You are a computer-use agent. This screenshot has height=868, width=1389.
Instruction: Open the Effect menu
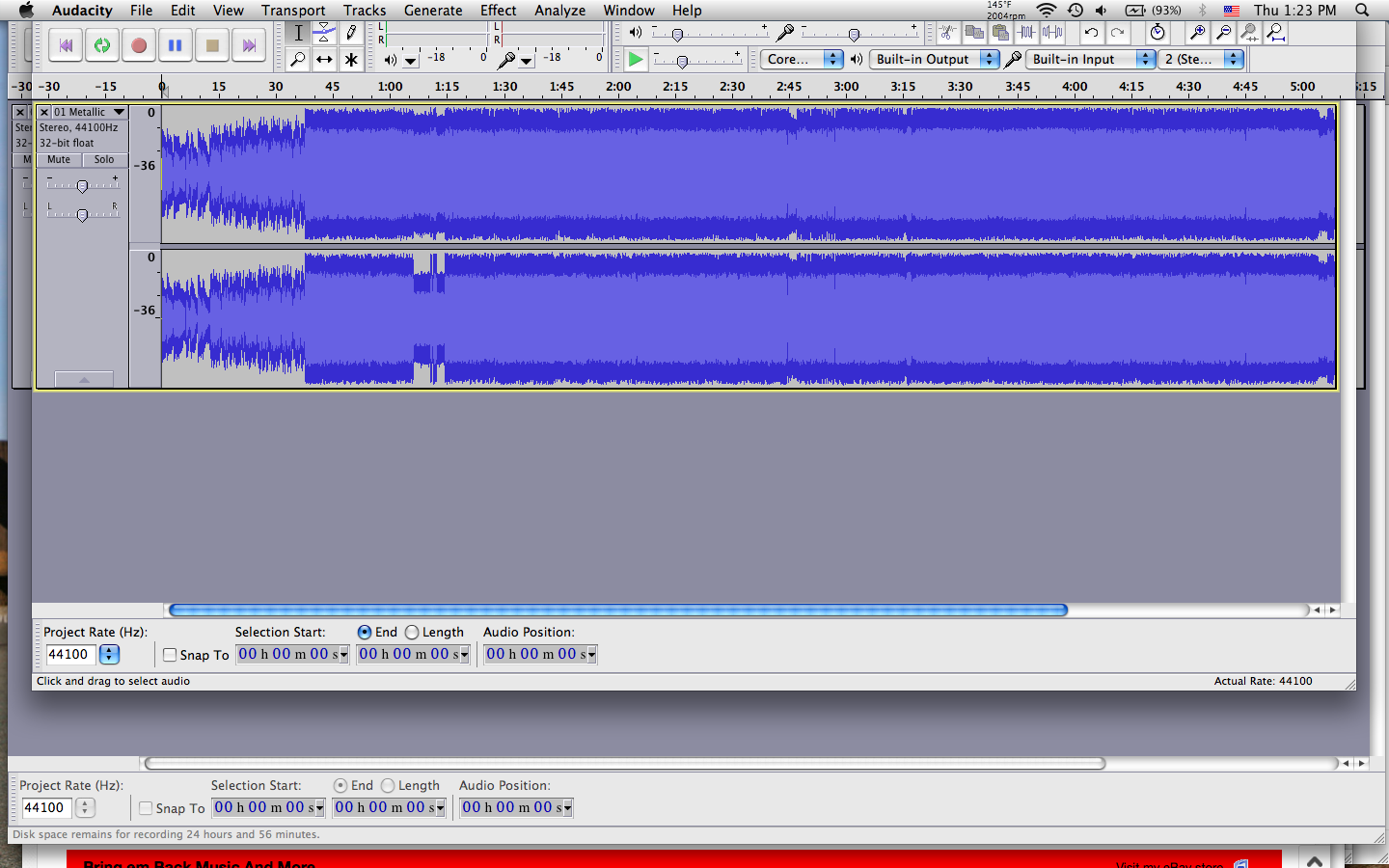pyautogui.click(x=498, y=11)
